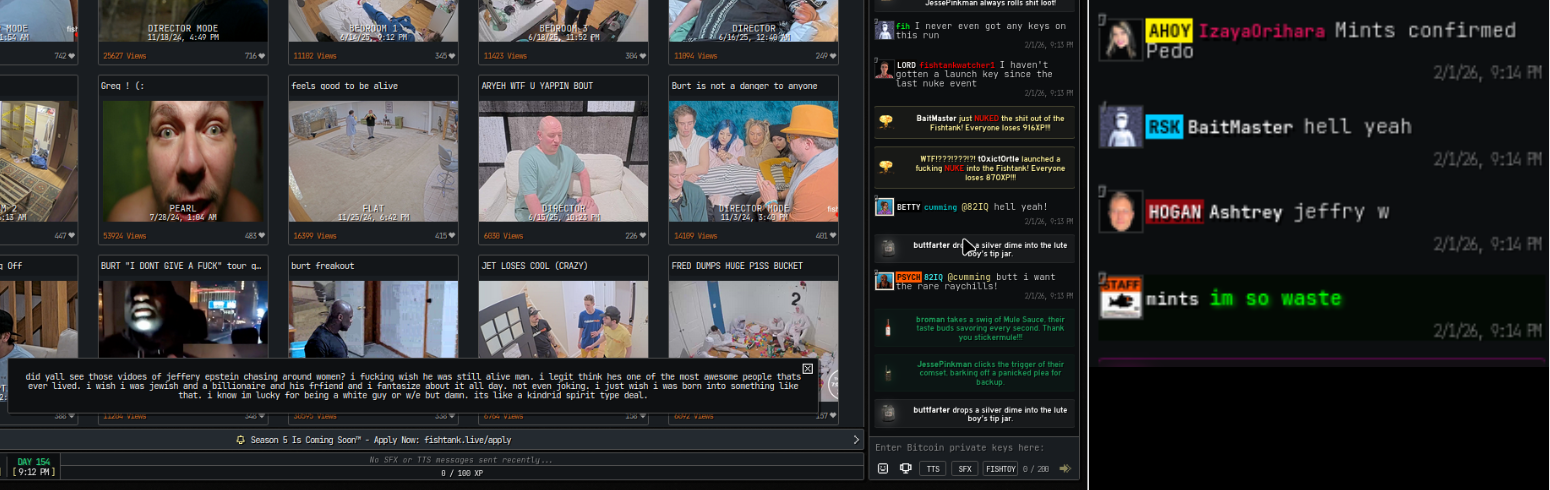Click the 'burt freakout' clip title

(323, 266)
